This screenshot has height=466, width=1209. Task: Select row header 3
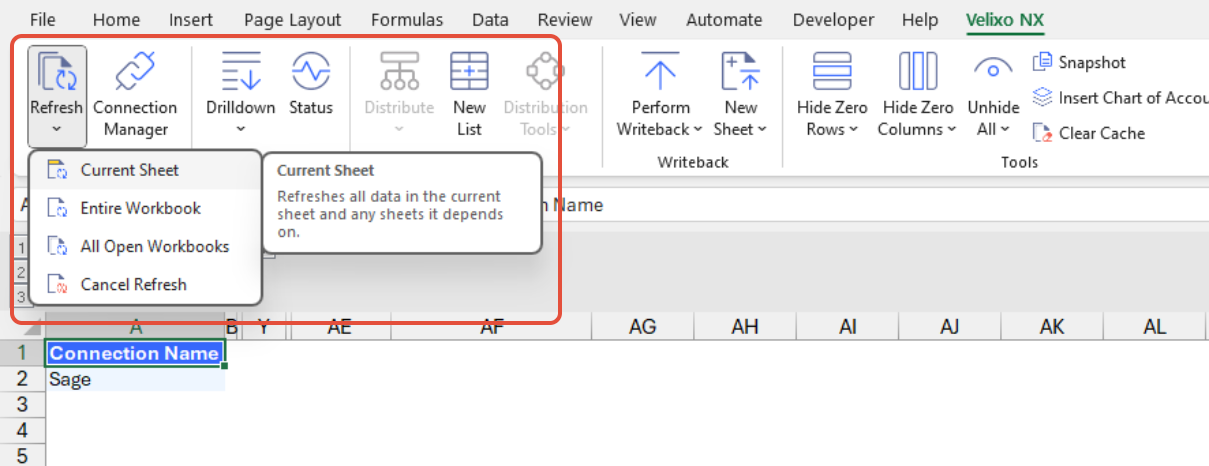(23, 405)
